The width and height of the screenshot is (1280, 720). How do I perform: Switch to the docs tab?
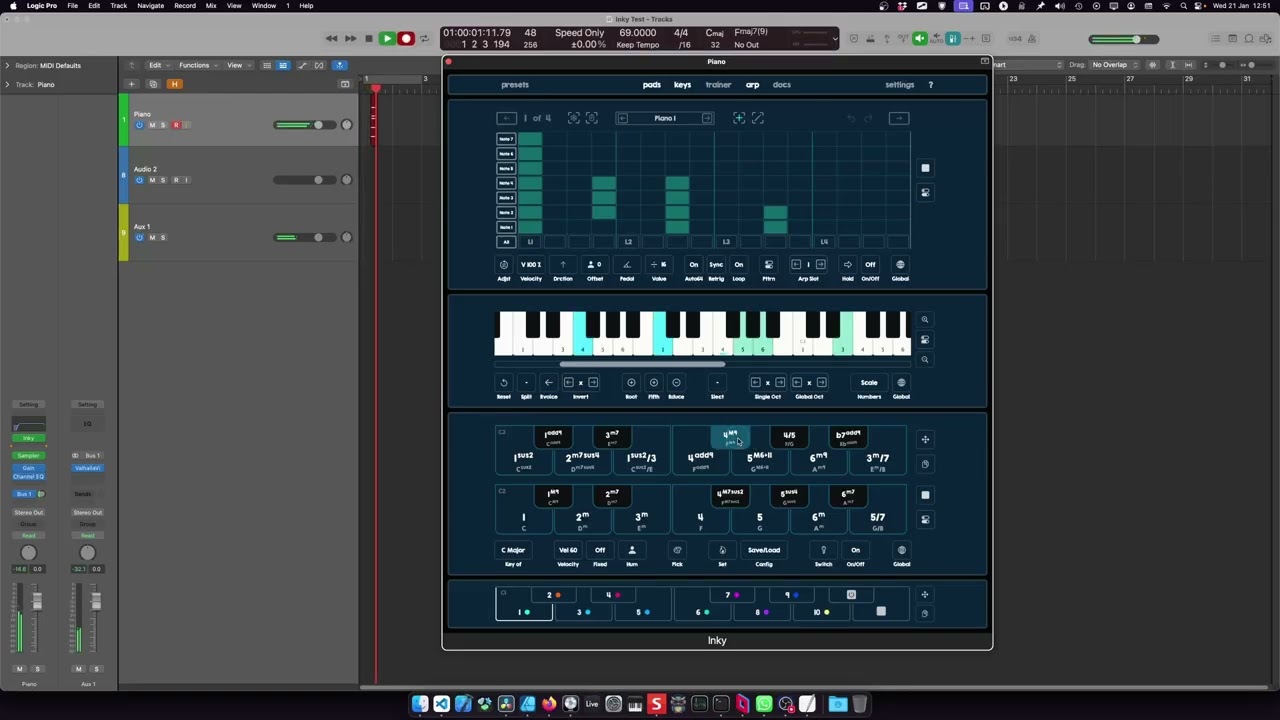(782, 85)
